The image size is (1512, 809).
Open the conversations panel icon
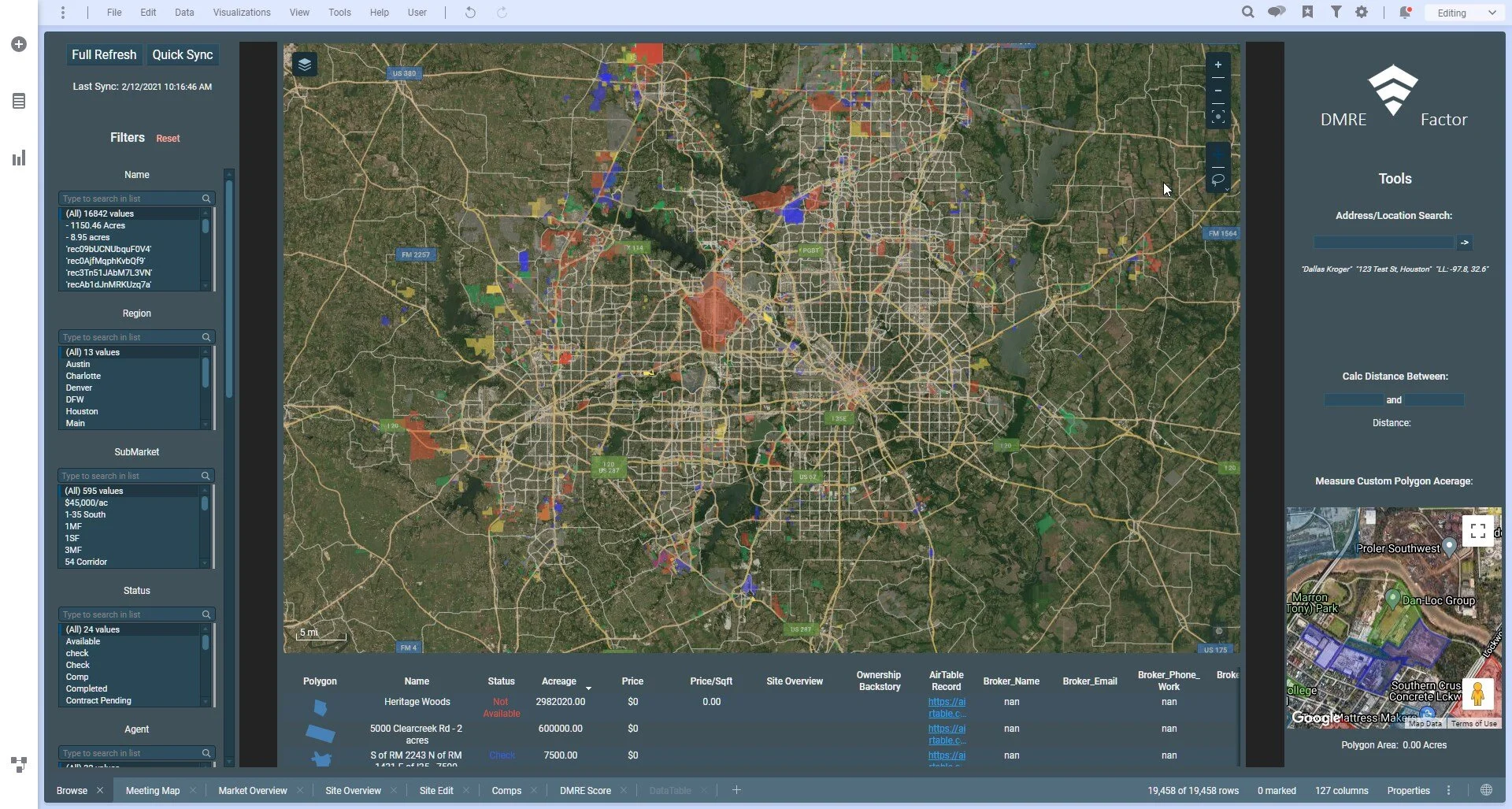(x=1277, y=12)
